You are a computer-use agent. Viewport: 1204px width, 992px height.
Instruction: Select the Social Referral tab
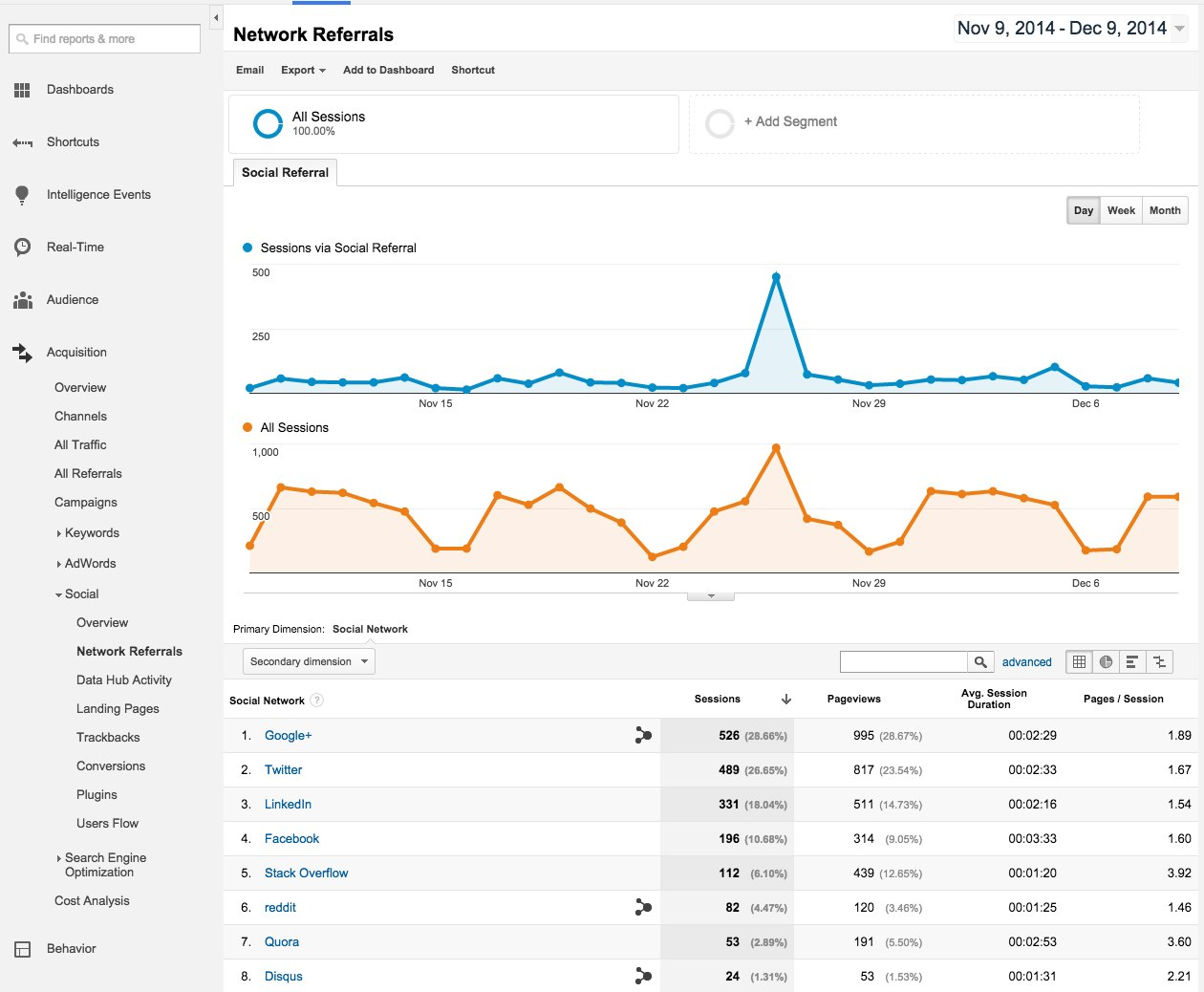pos(285,172)
